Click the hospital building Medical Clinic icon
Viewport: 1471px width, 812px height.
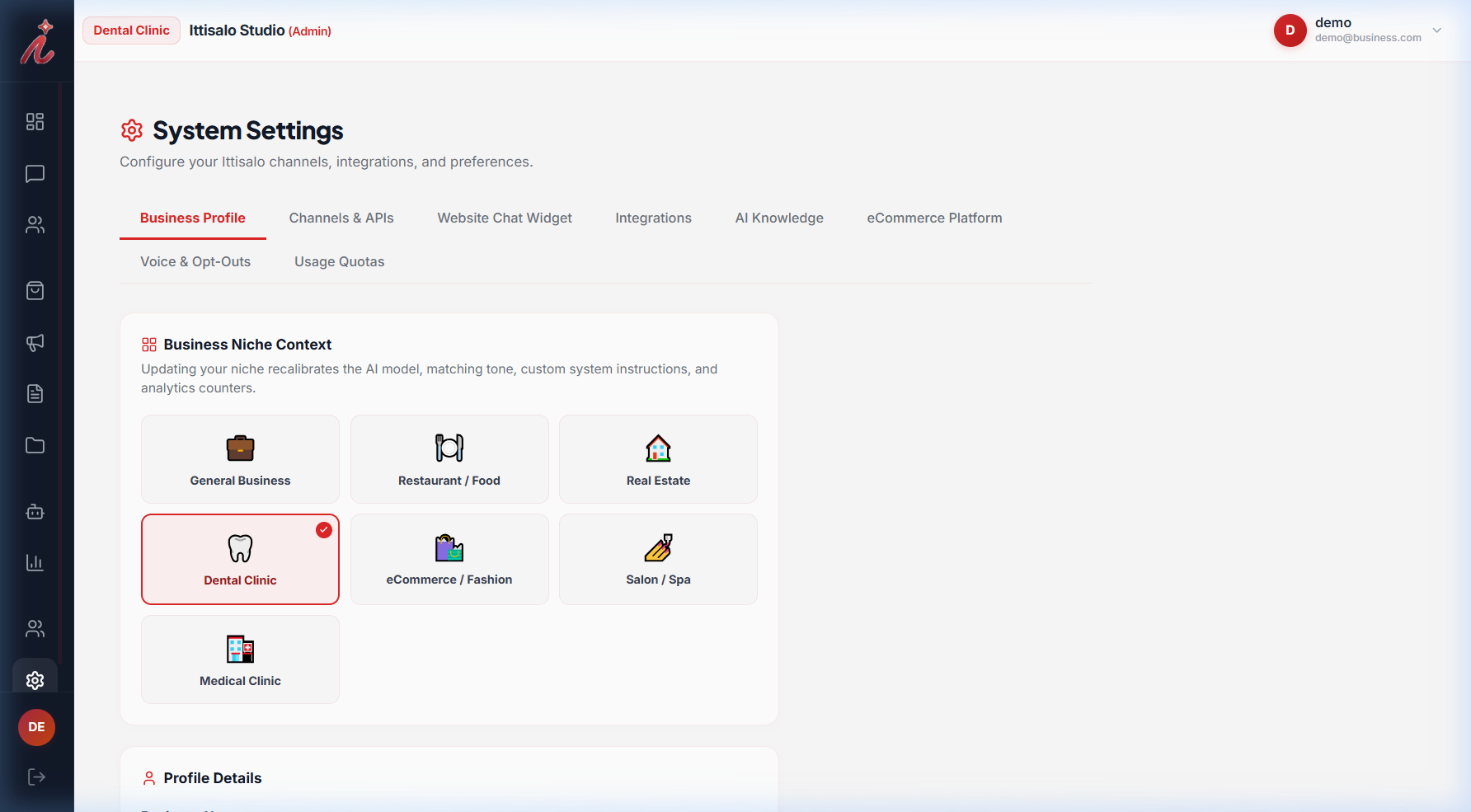[x=240, y=649]
